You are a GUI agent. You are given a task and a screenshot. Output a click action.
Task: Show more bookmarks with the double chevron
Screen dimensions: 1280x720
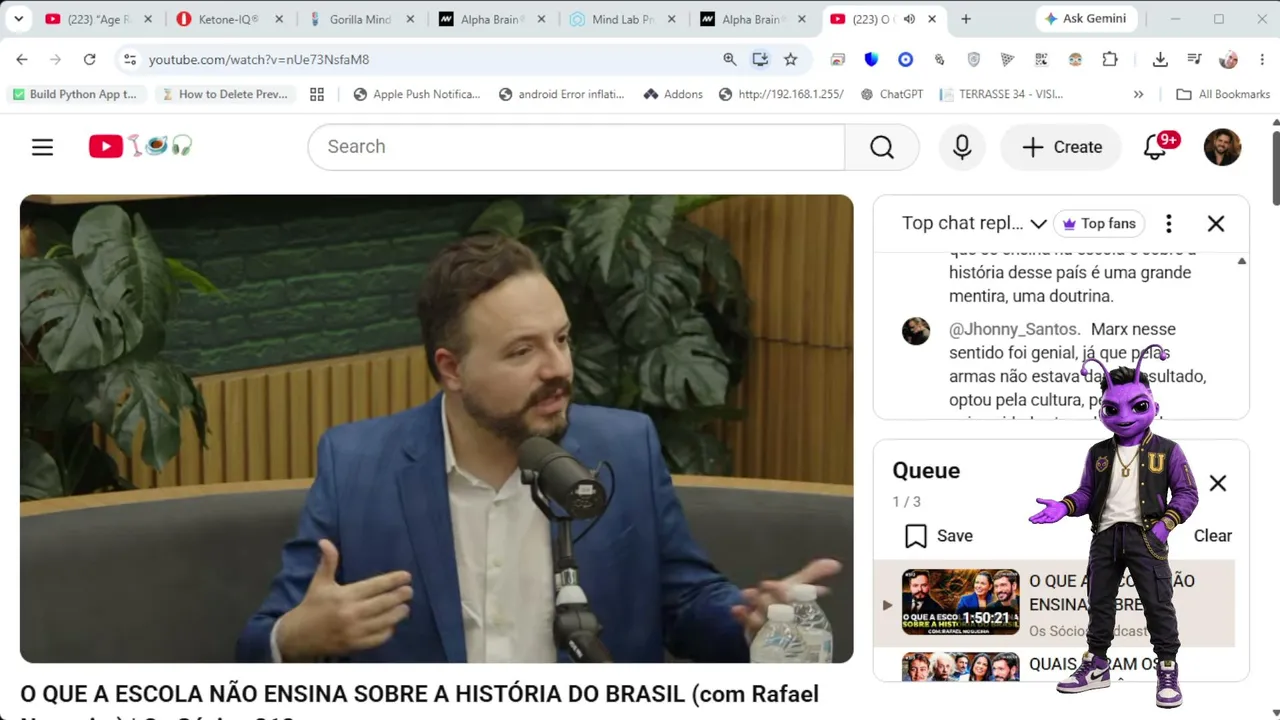point(1138,94)
